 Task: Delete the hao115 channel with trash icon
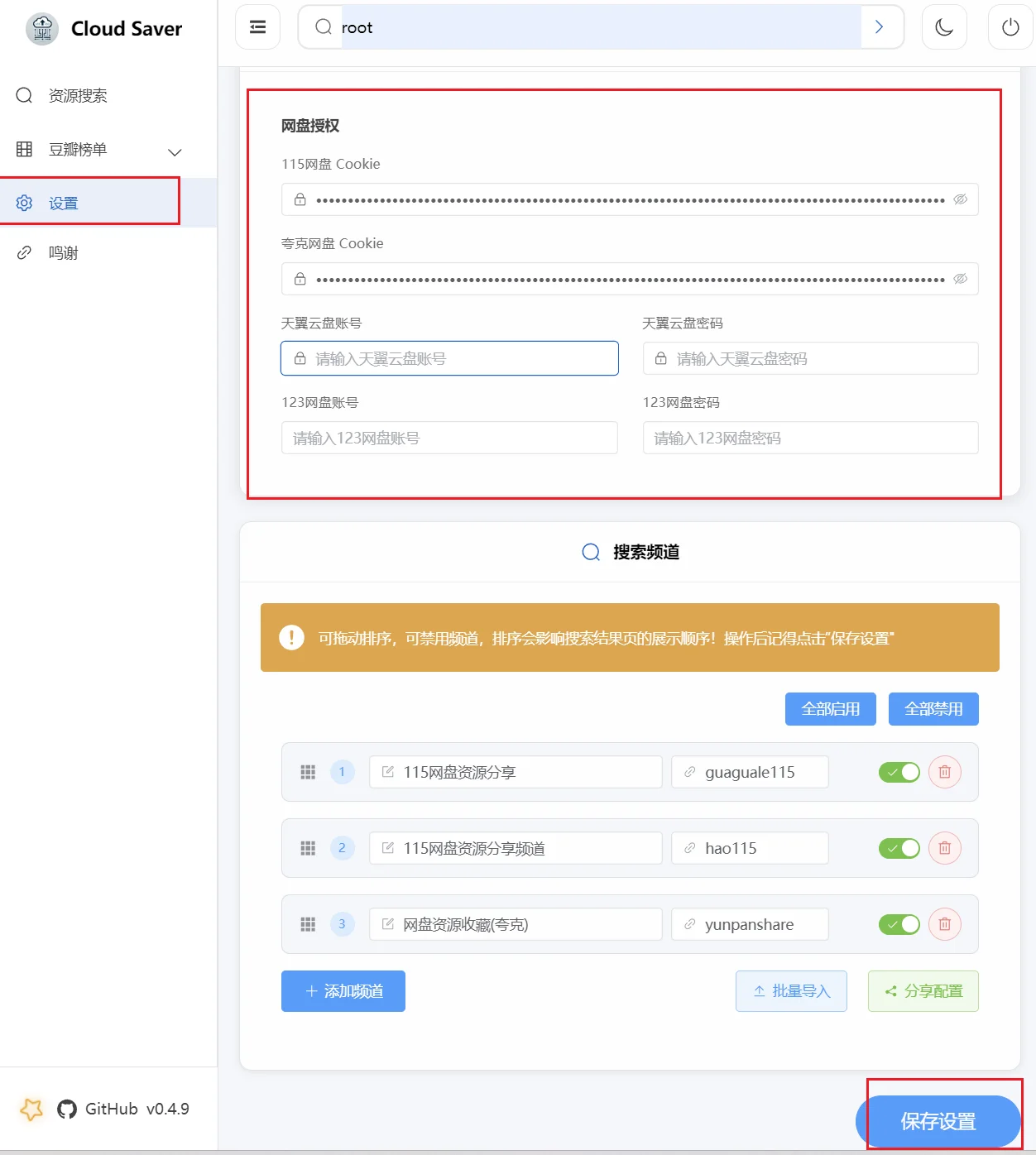click(945, 848)
